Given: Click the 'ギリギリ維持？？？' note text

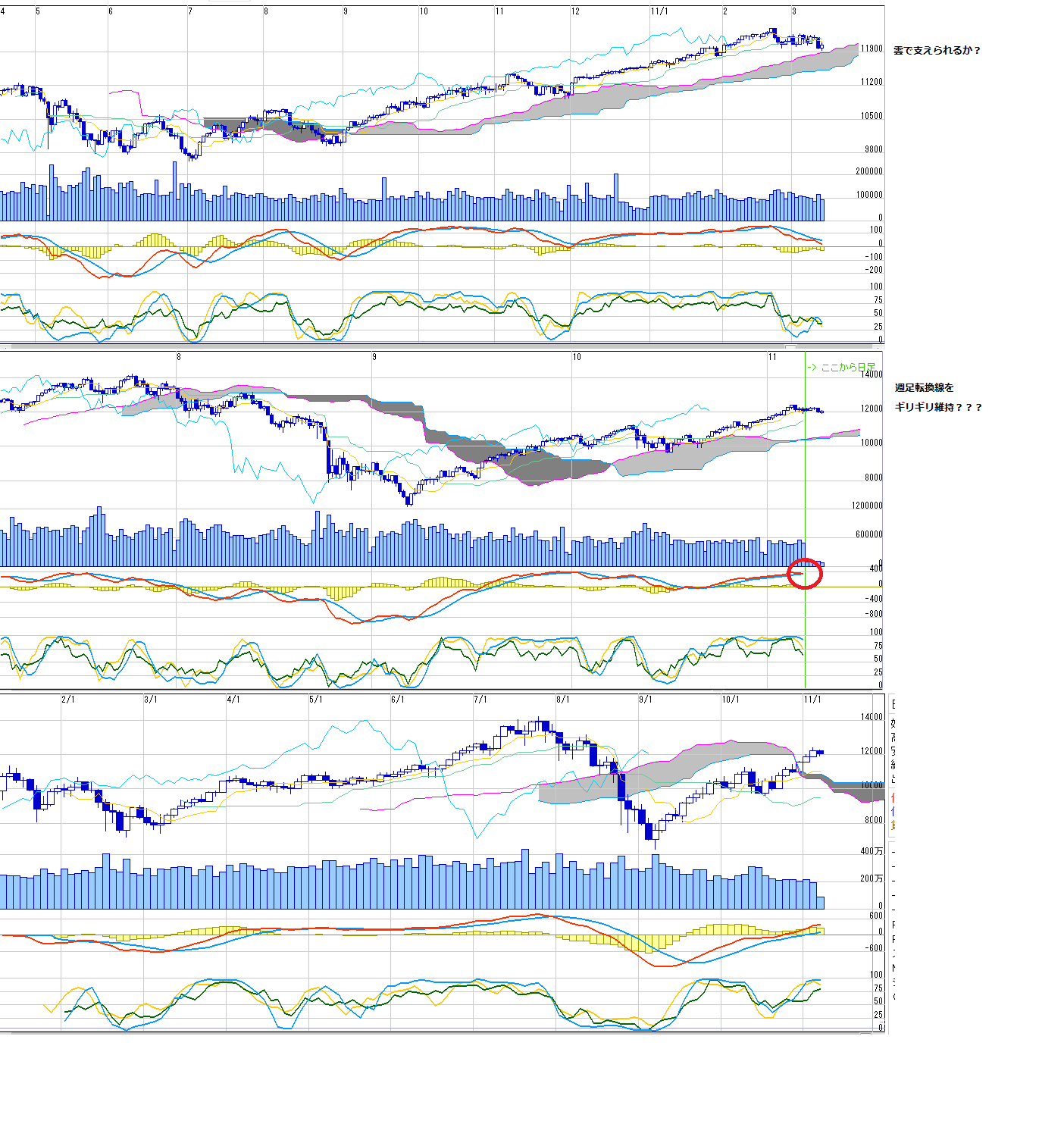Looking at the screenshot, I should 937,408.
